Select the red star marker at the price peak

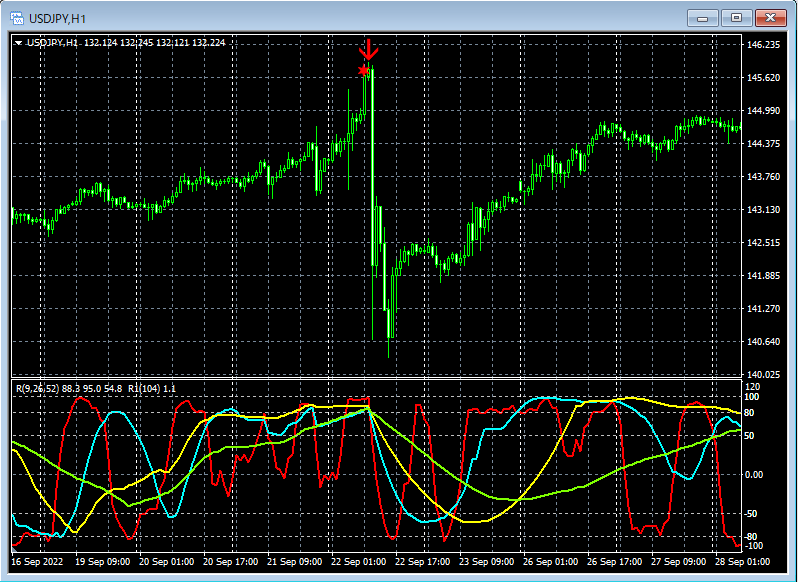(x=363, y=70)
